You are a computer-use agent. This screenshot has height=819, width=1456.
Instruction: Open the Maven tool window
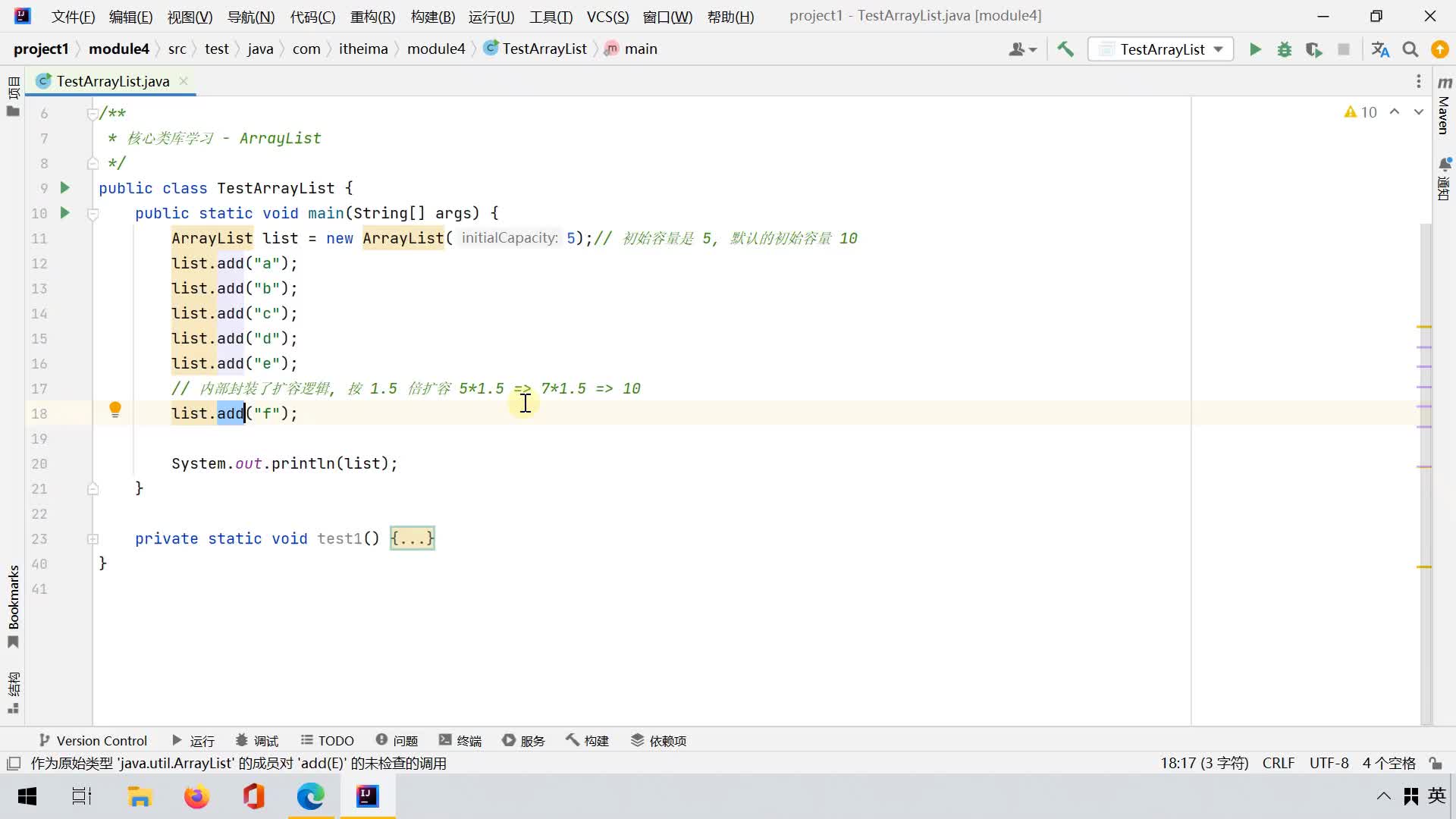1444,105
